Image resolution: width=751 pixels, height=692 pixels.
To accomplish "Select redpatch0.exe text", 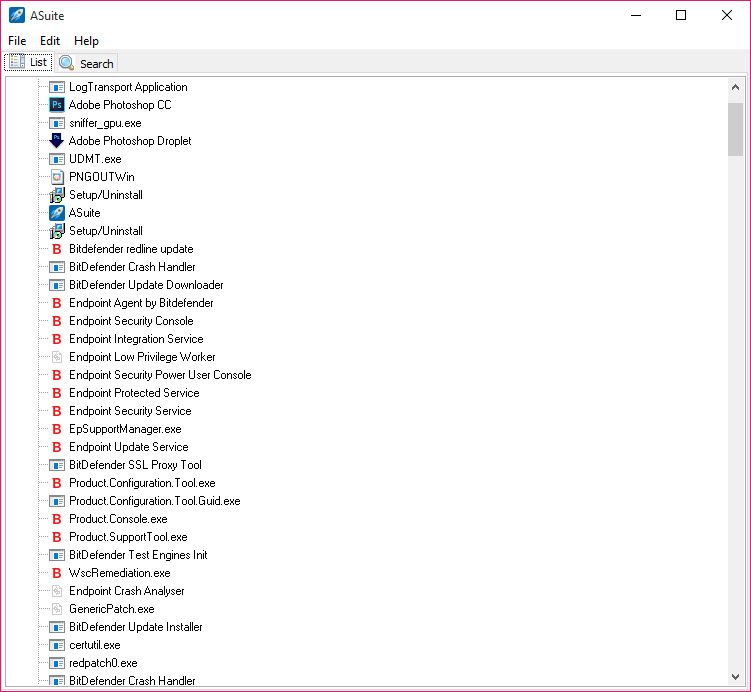I will click(103, 663).
